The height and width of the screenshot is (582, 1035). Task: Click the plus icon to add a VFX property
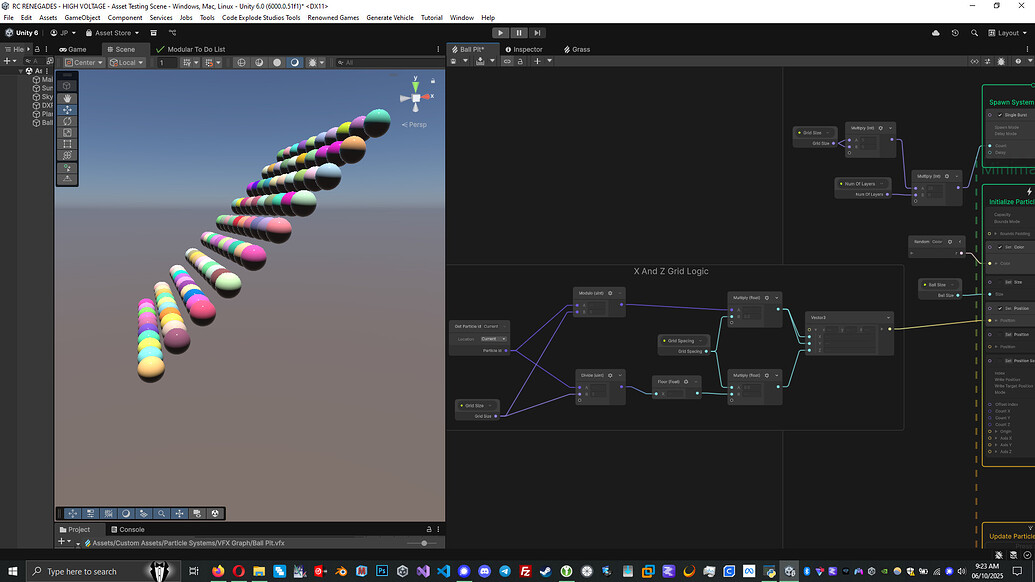537,61
